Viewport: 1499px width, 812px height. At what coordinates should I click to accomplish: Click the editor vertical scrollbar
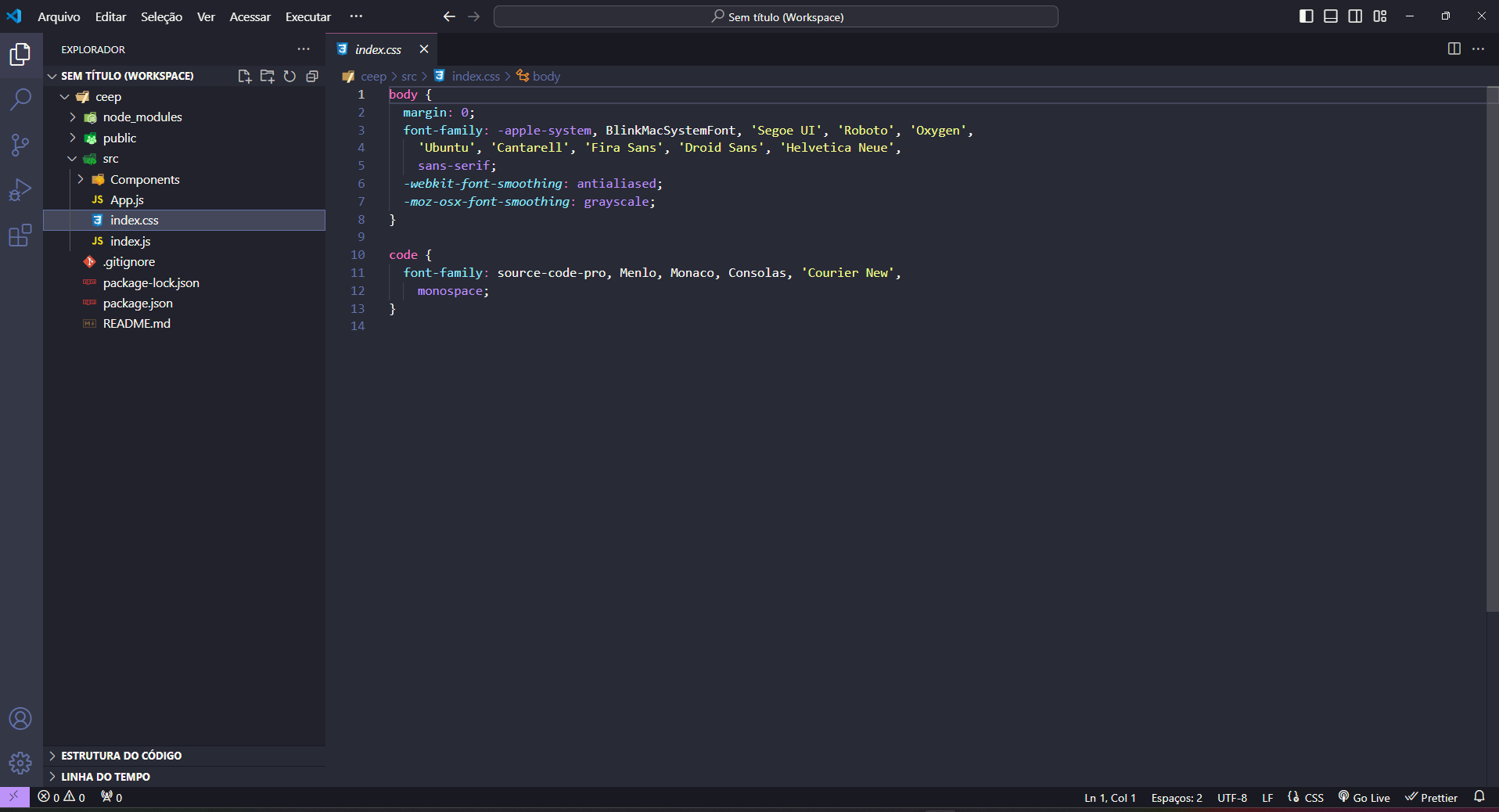pos(1493,350)
